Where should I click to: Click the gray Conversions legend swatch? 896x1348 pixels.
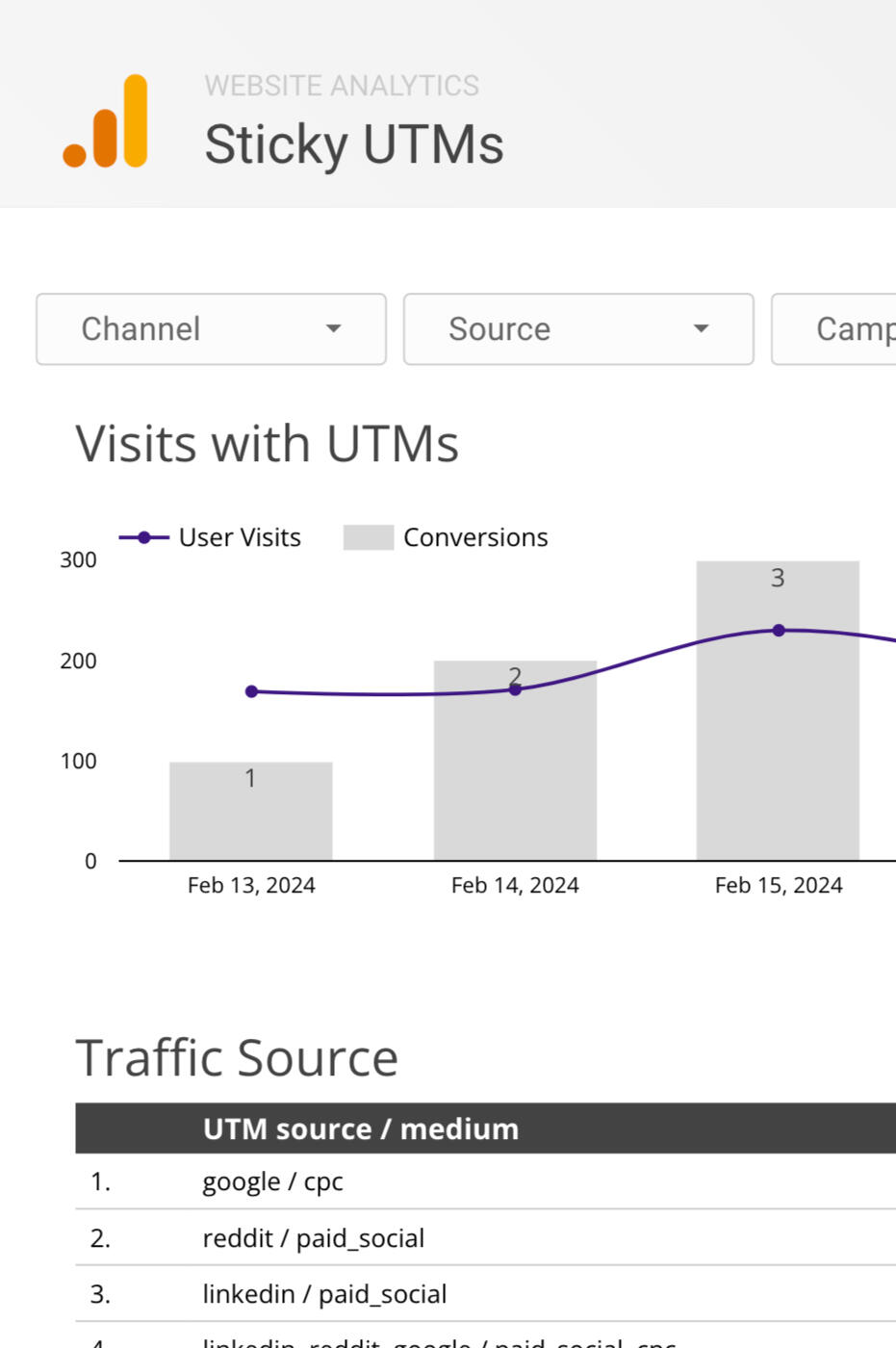click(368, 537)
